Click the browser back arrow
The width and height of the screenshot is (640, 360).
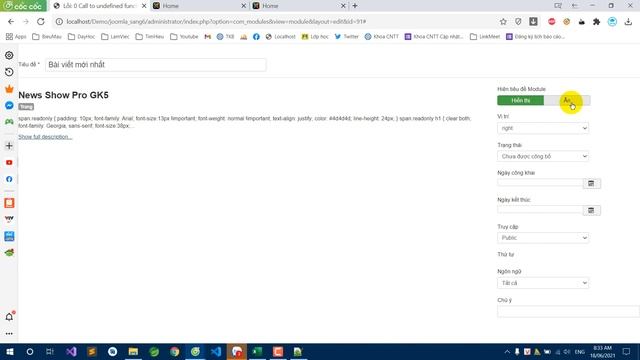pos(11,22)
